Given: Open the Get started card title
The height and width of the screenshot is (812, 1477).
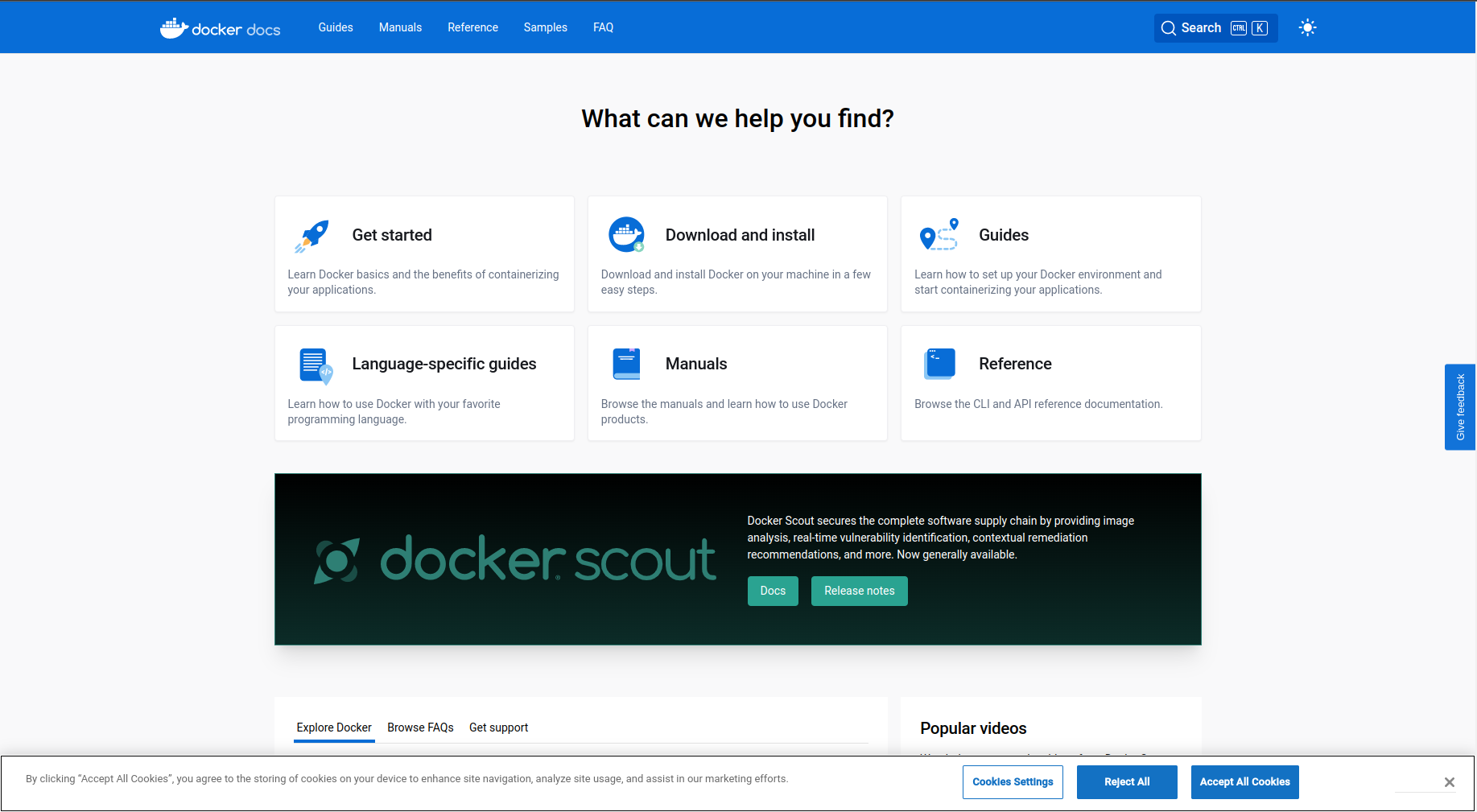Looking at the screenshot, I should click(x=392, y=235).
